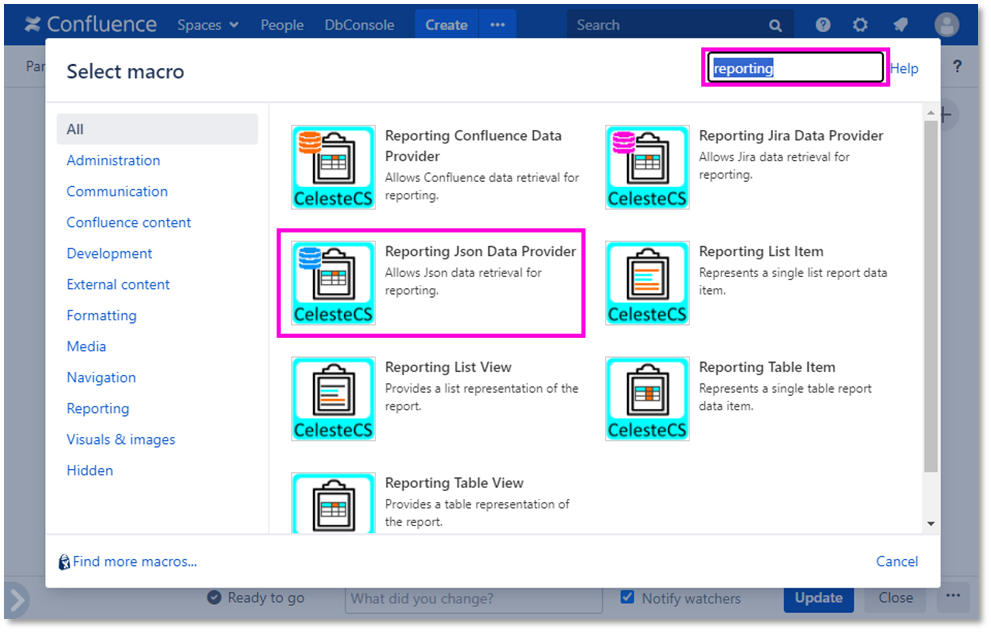The height and width of the screenshot is (632, 991).
Task: Select 'Reporting Table Item' title
Action: click(767, 367)
